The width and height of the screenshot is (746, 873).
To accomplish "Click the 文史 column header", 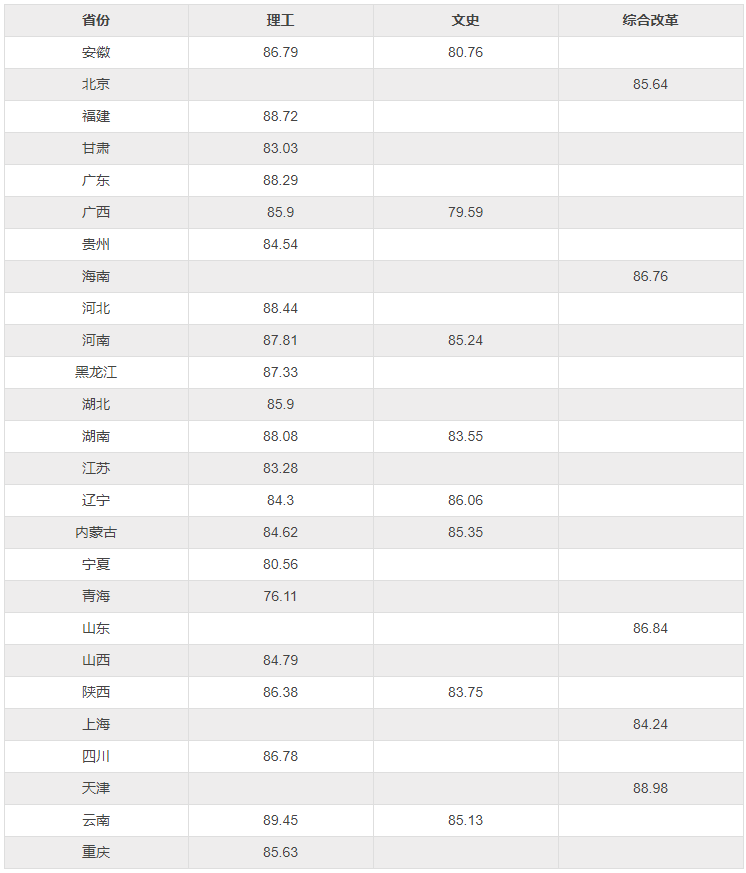I will coord(465,20).
